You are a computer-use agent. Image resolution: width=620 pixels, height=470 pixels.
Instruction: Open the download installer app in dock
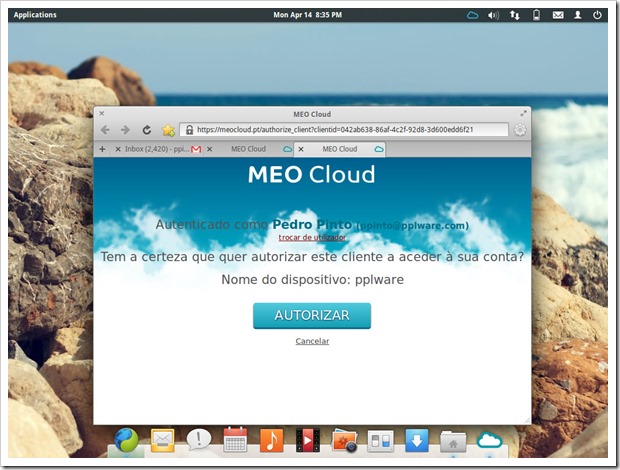coord(417,440)
